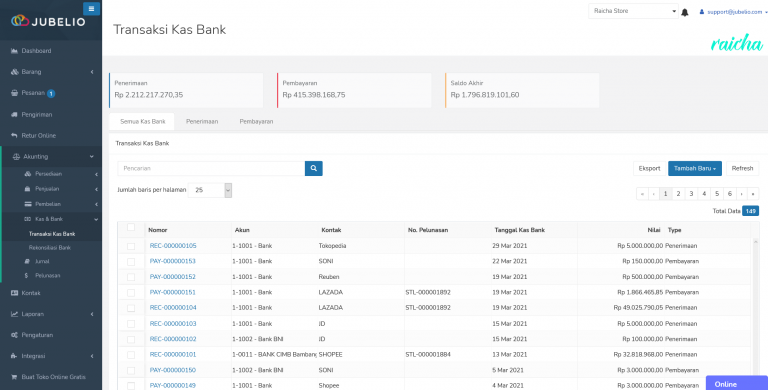Expand the Integrasi sidebar chevron
The height and width of the screenshot is (390, 768).
point(92,356)
